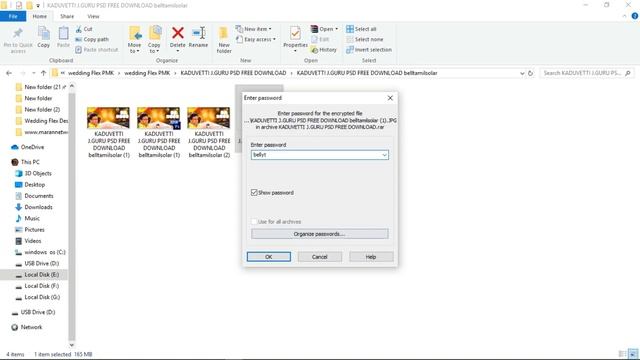Click the Cut scissors icon
640x360 pixels.
(78, 29)
